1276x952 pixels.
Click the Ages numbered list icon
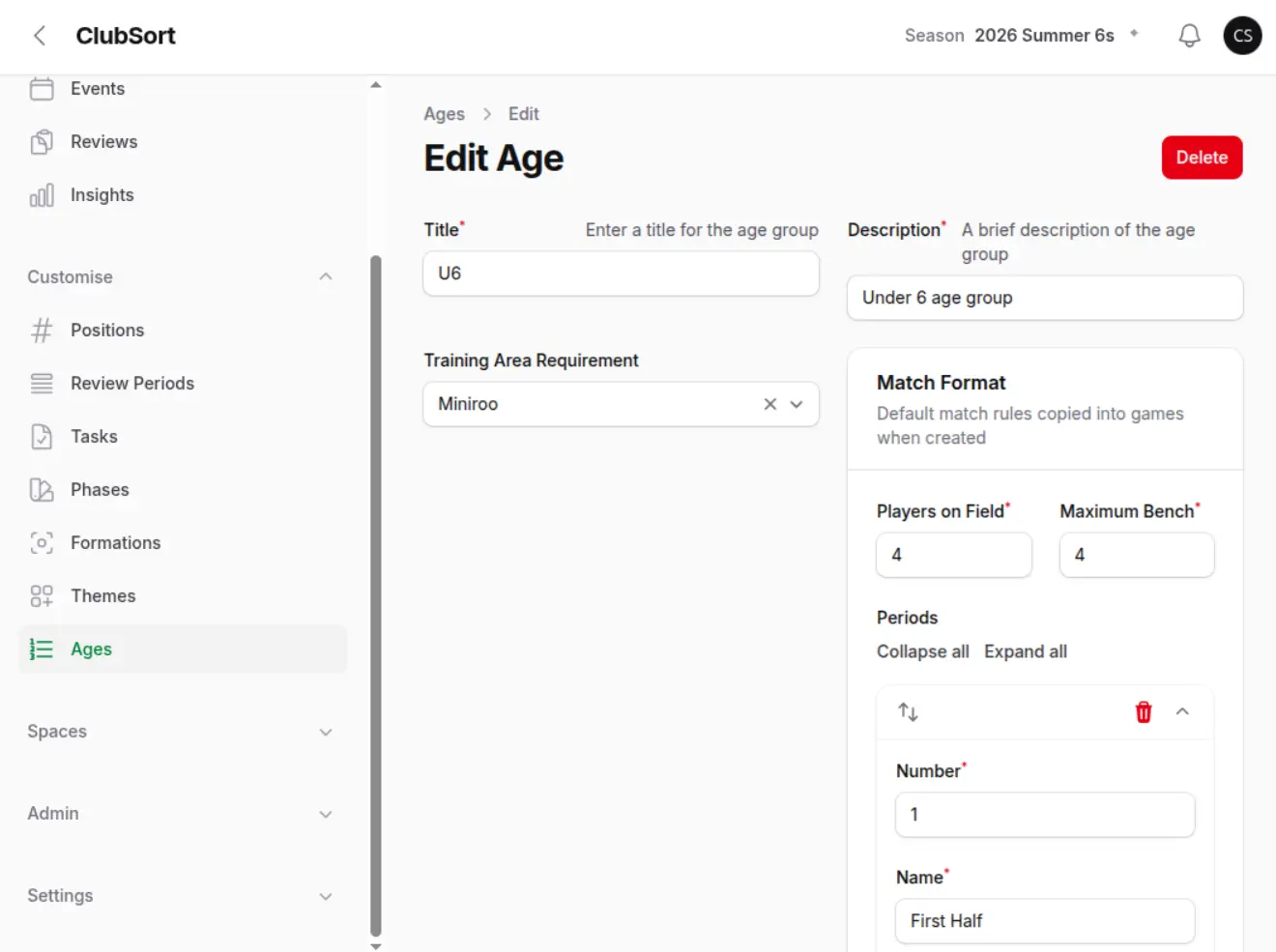42,649
